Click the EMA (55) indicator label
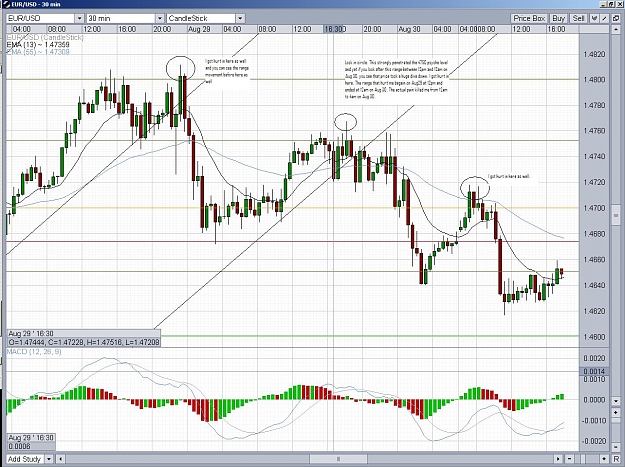This screenshot has height=467, width=625. (x=38, y=52)
